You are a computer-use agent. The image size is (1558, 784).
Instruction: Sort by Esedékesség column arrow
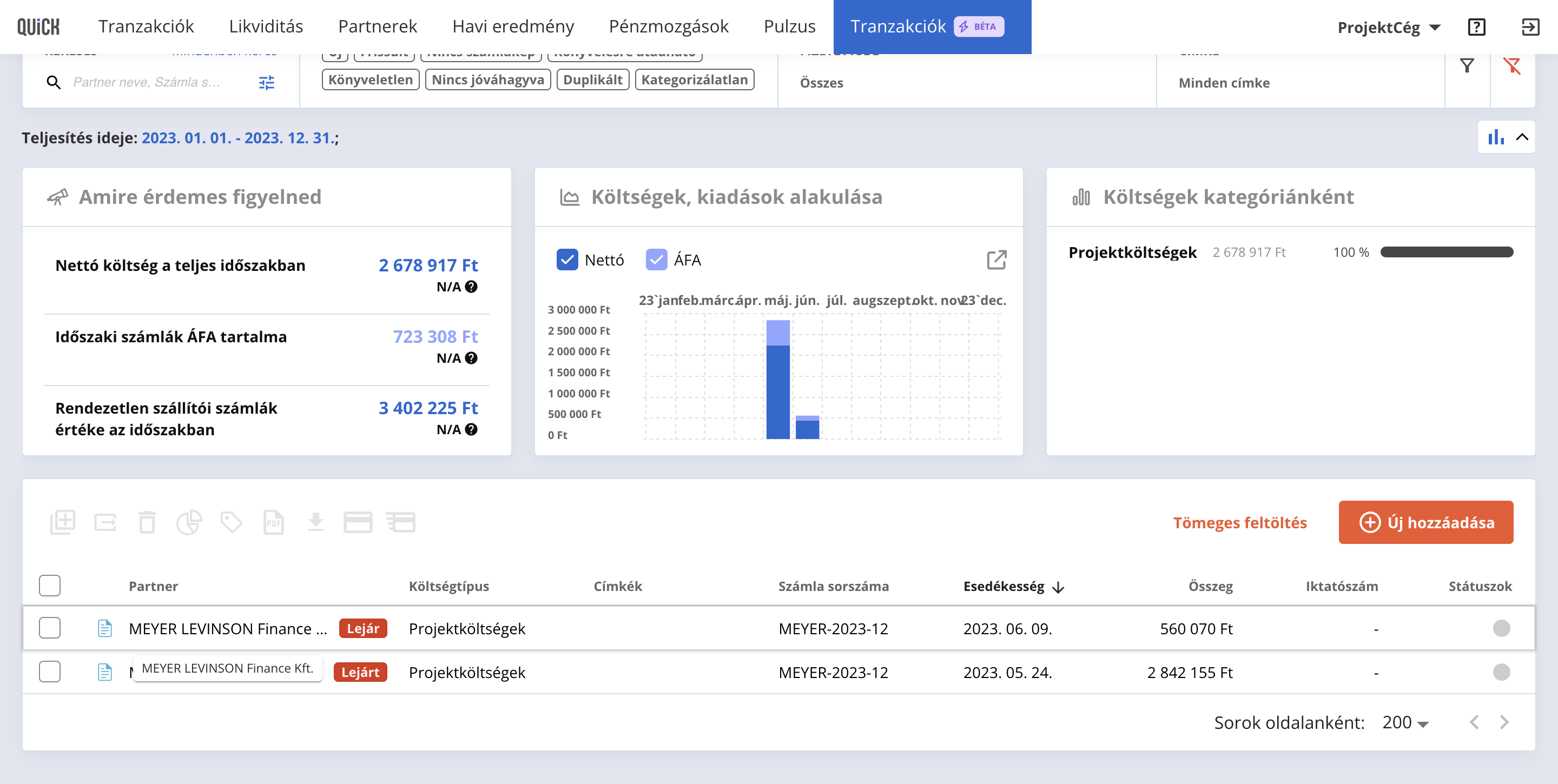[x=1058, y=587]
